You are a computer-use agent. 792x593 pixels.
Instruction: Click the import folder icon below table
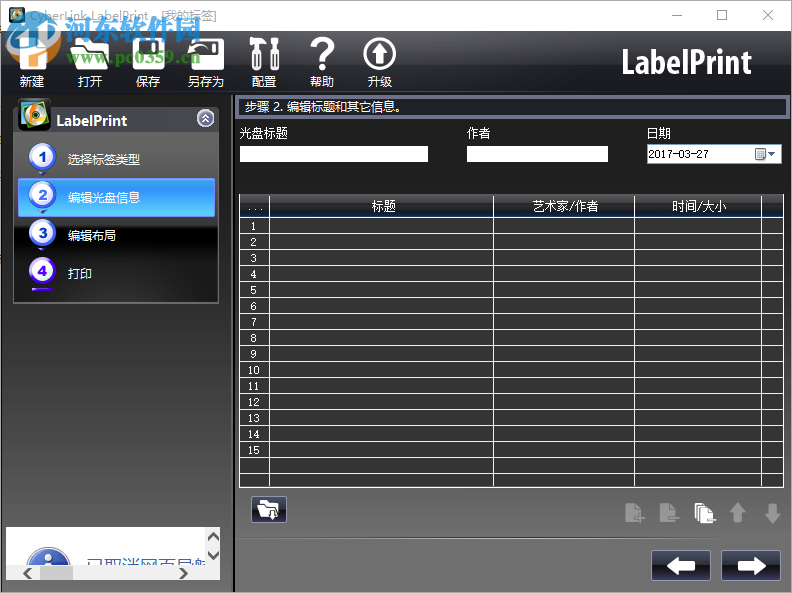[269, 509]
